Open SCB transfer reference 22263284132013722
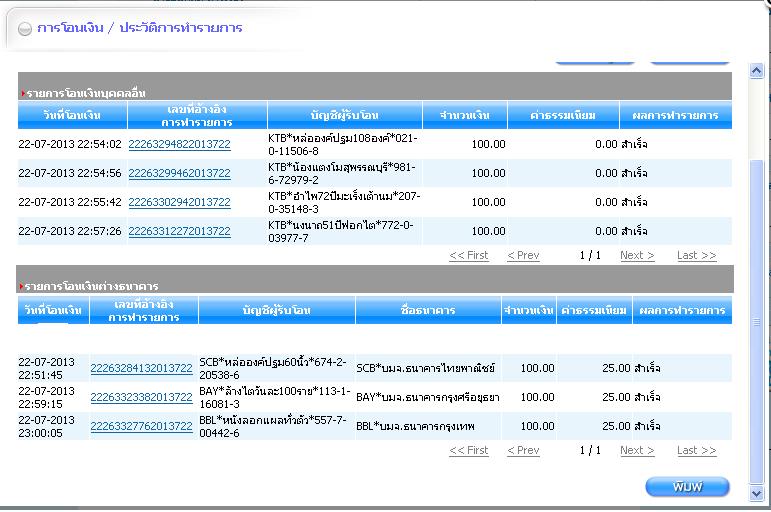 point(141,368)
